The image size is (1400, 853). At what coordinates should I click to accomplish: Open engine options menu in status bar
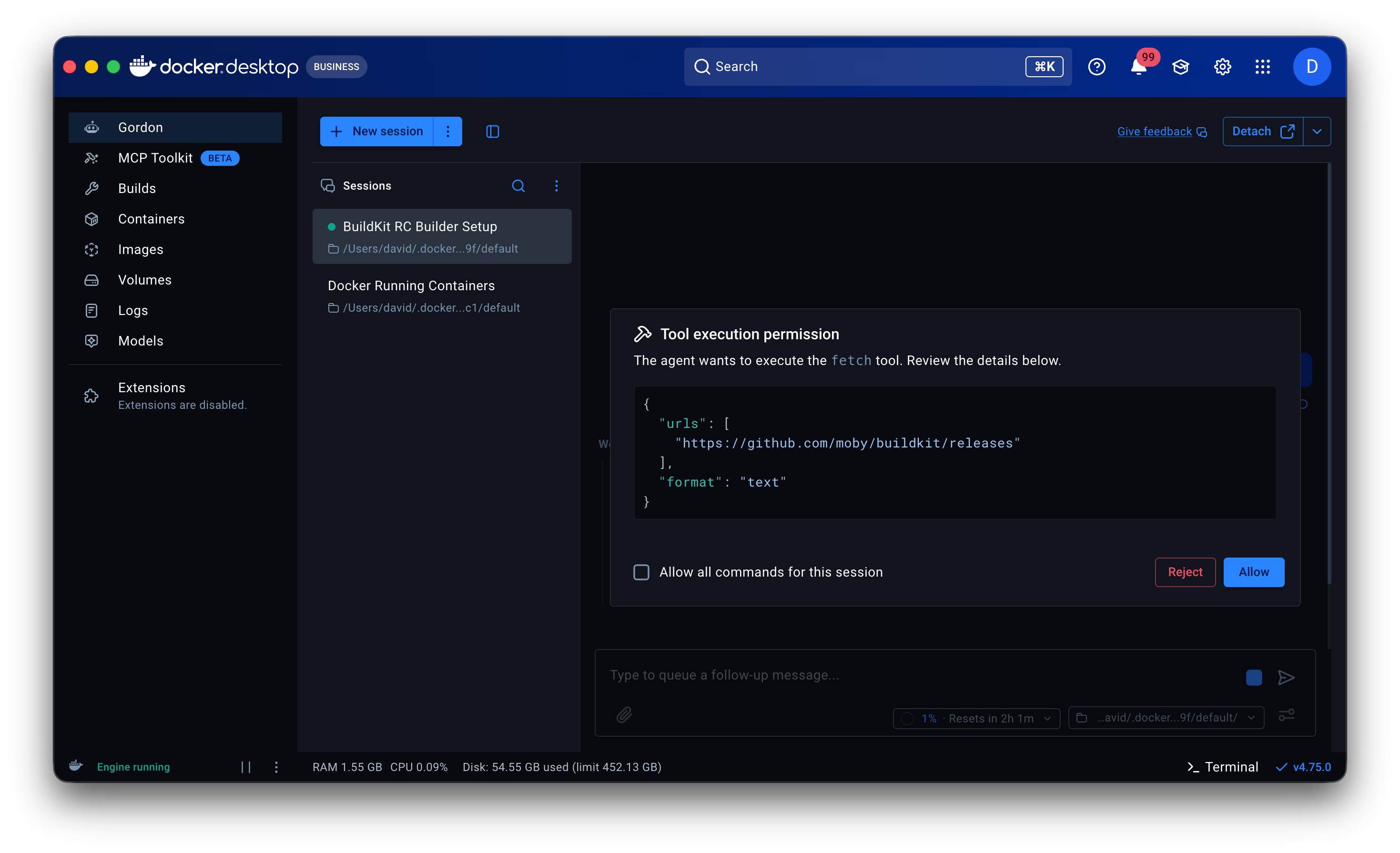(276, 767)
